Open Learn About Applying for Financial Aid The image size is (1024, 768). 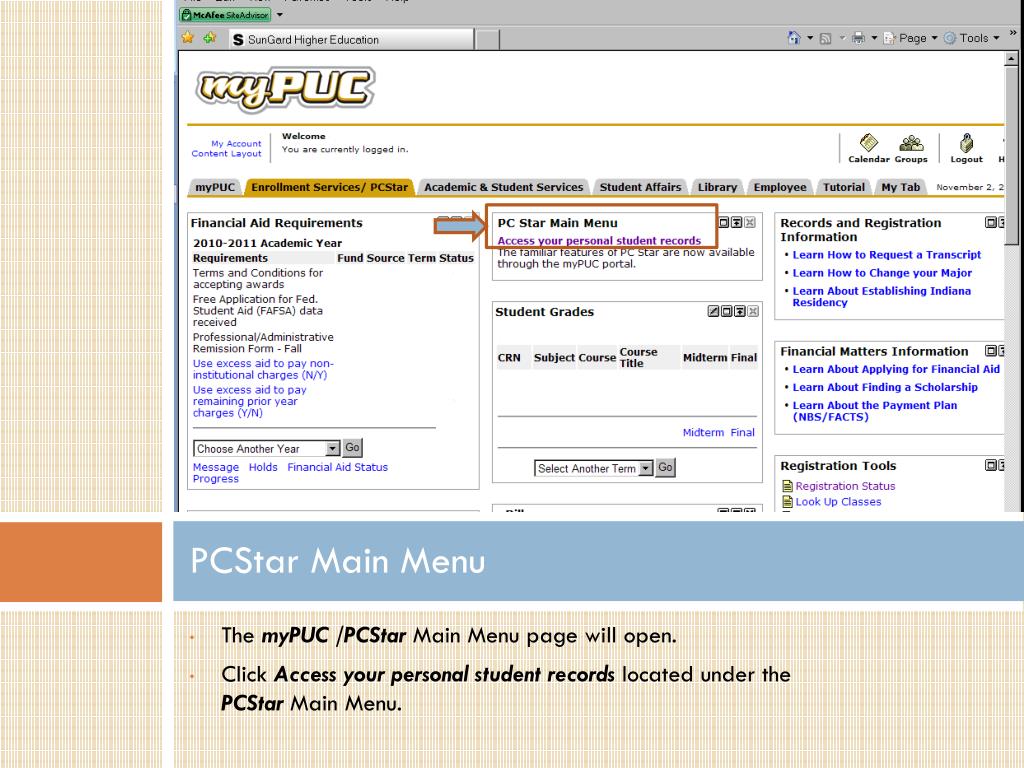(895, 369)
